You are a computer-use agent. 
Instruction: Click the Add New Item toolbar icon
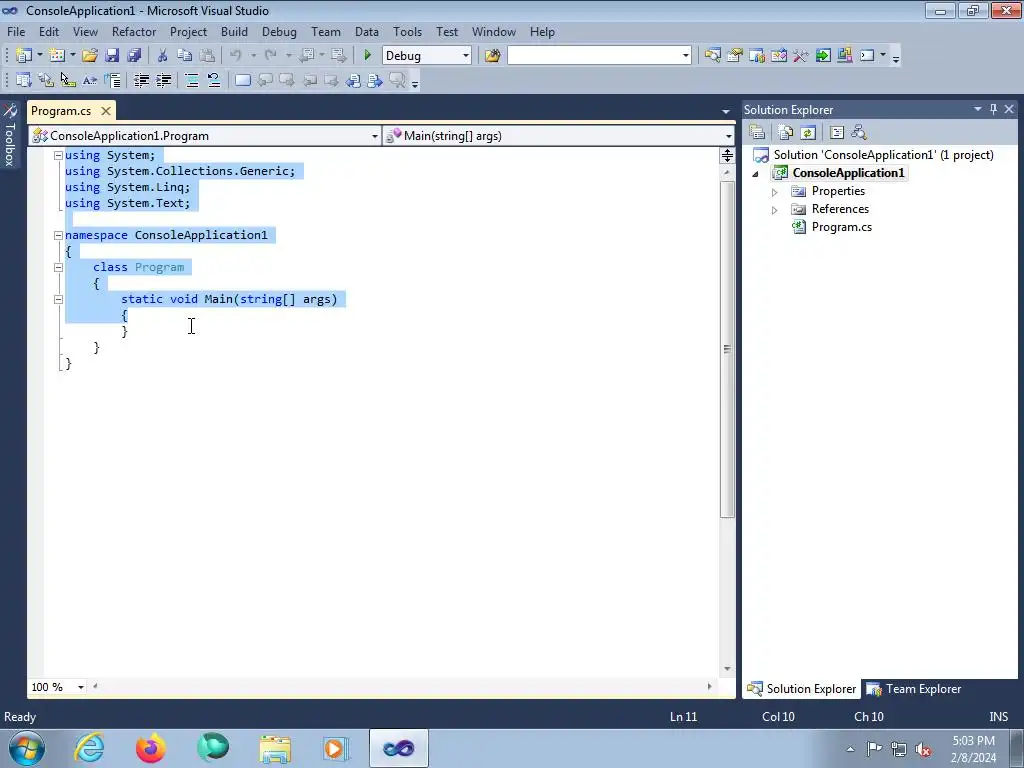(x=57, y=56)
